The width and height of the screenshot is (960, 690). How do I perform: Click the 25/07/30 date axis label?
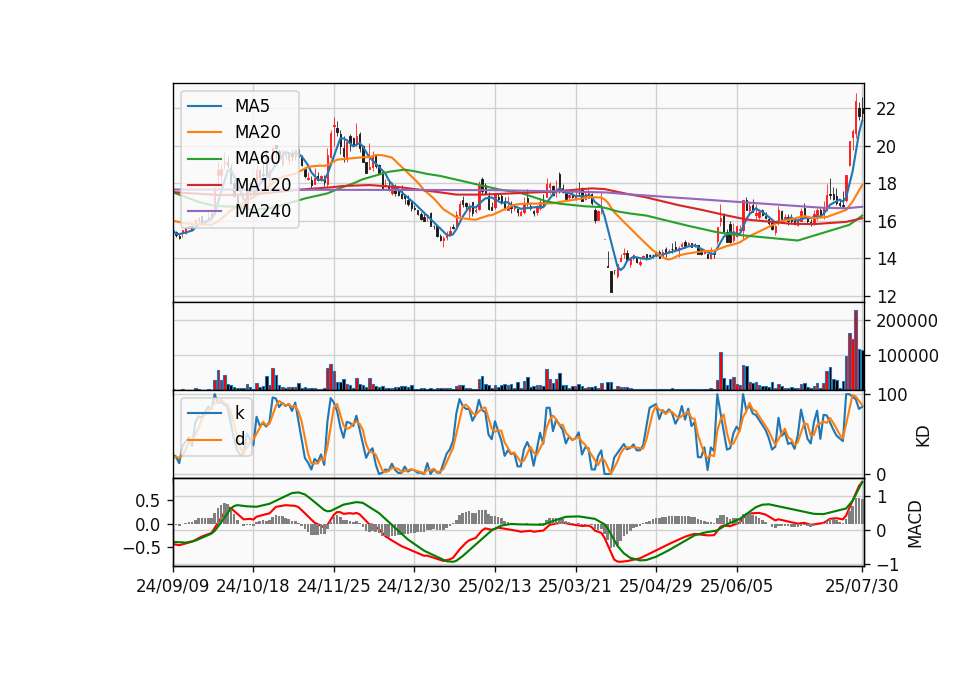[862, 586]
